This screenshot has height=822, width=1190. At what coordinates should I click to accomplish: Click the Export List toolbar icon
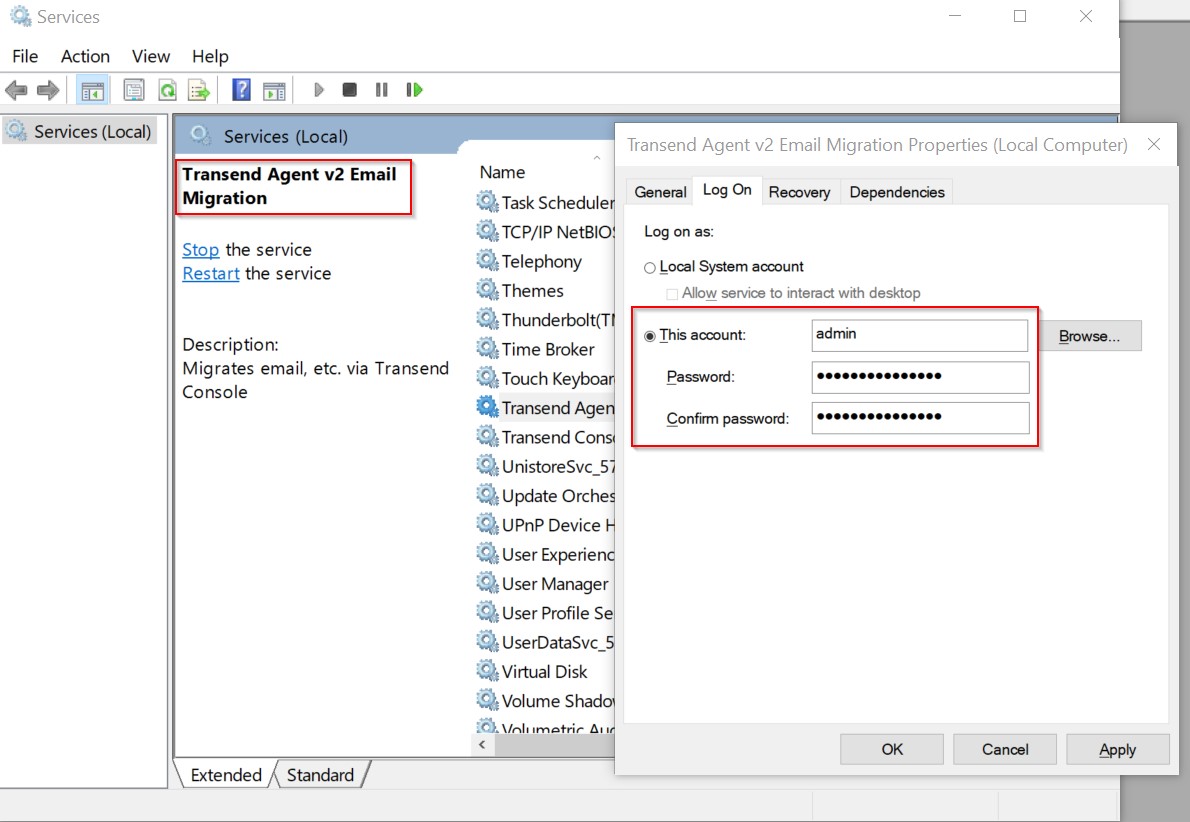coord(199,90)
